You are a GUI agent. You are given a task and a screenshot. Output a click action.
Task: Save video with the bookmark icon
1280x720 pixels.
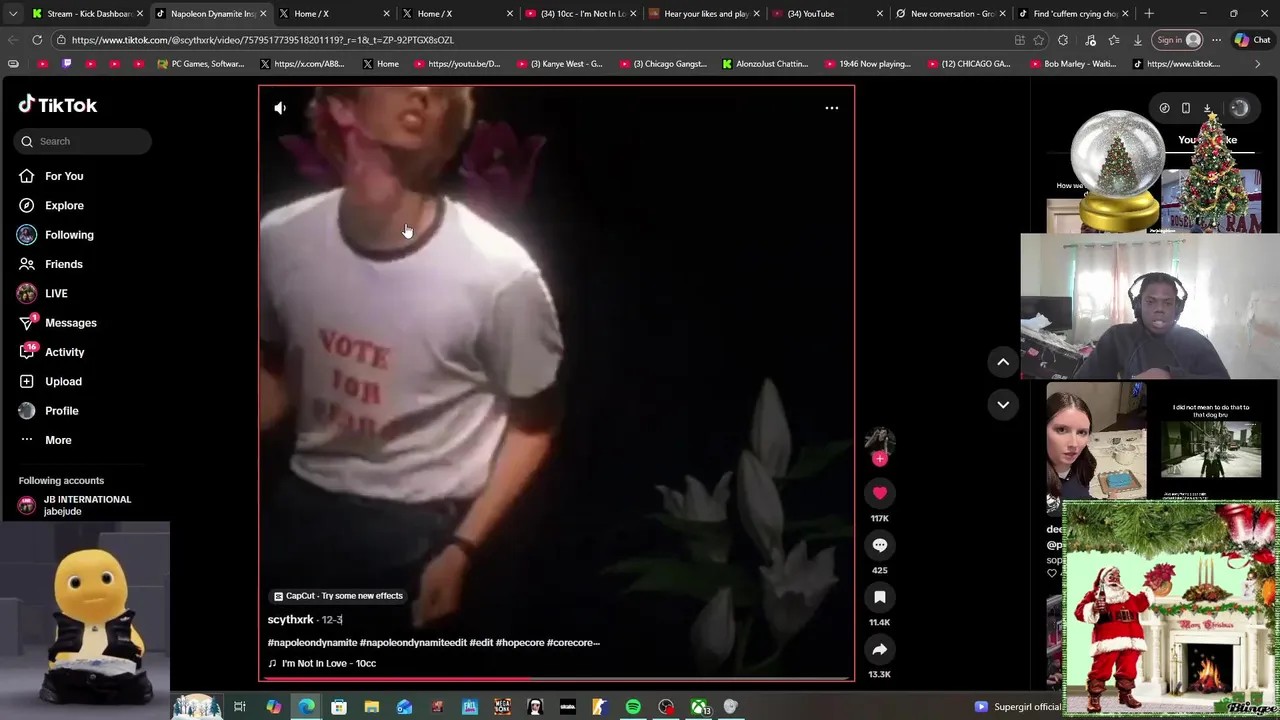pyautogui.click(x=880, y=597)
